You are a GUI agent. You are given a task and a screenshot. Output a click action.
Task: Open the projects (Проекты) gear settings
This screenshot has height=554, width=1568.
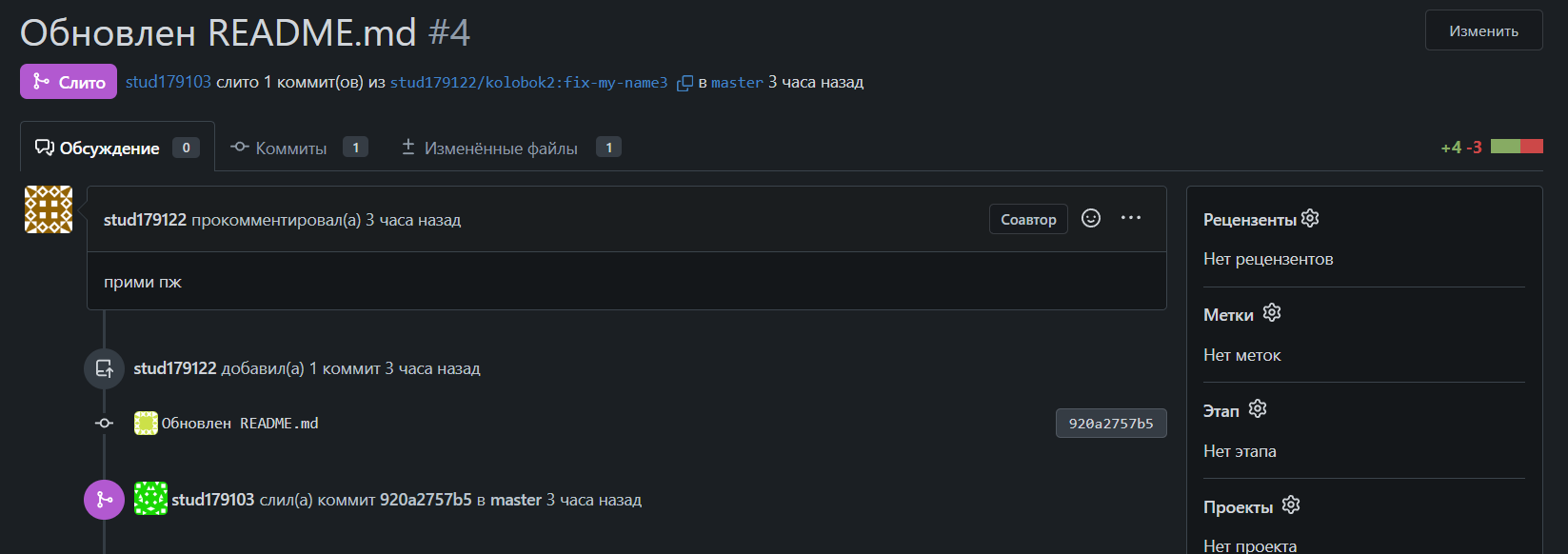click(1291, 505)
